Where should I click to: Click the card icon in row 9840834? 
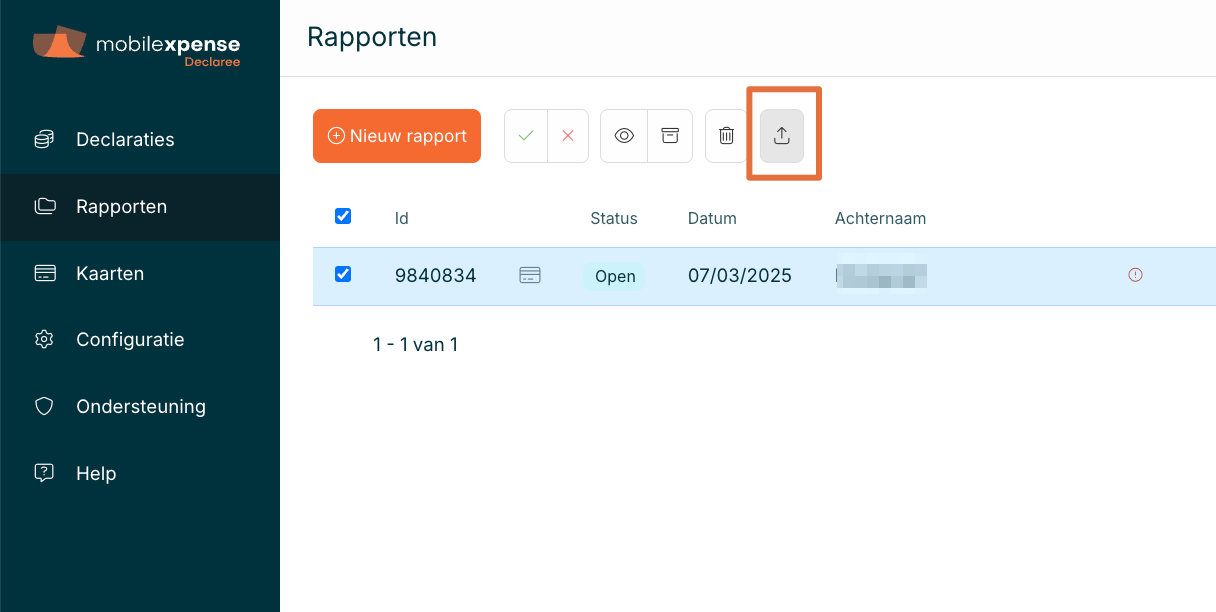point(530,275)
